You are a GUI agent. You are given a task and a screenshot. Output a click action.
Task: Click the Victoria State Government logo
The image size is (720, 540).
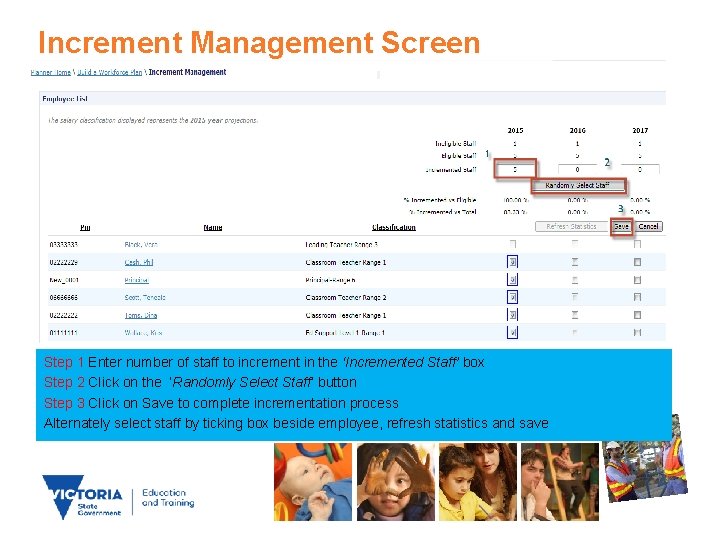click(83, 497)
